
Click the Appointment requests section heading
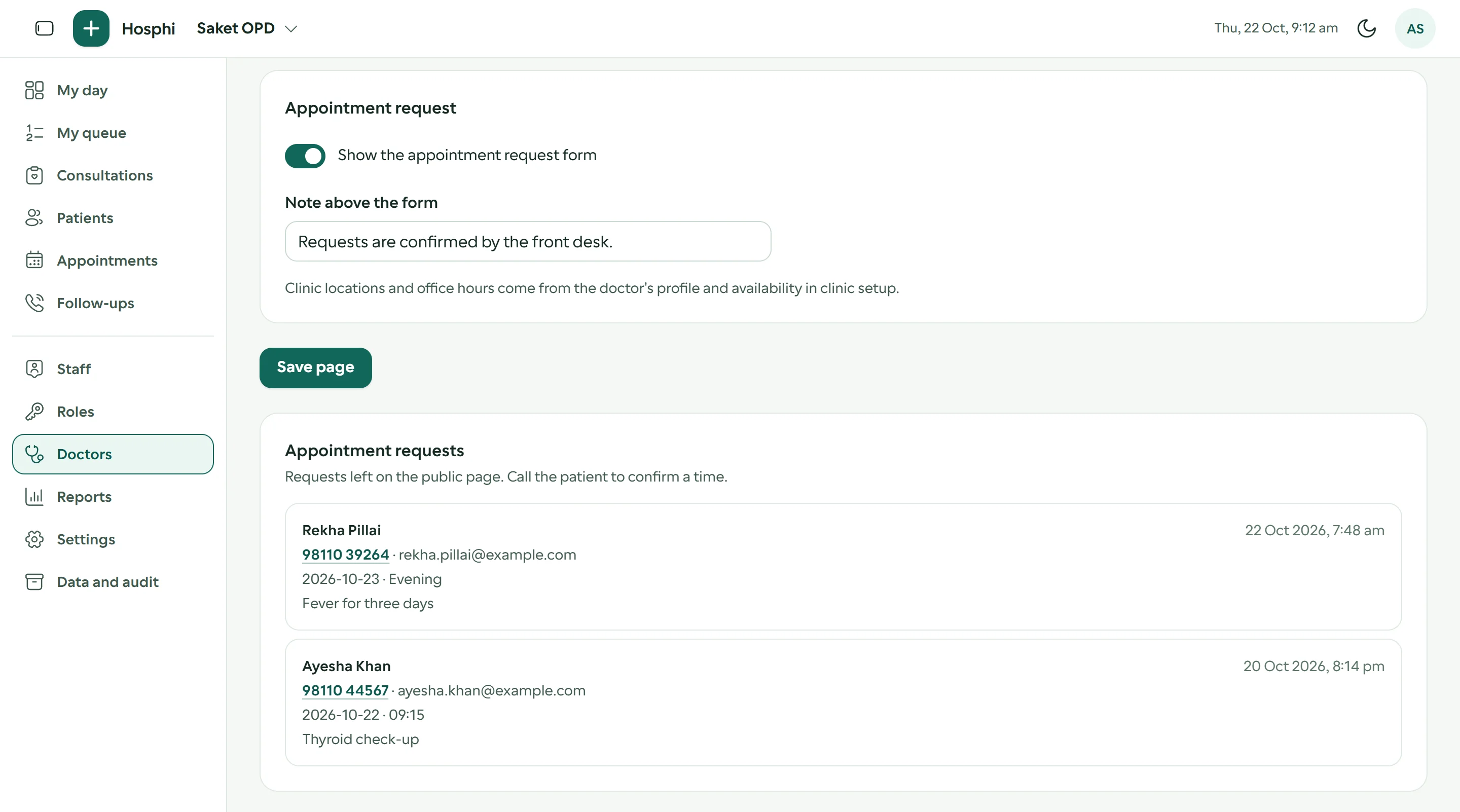pos(374,451)
